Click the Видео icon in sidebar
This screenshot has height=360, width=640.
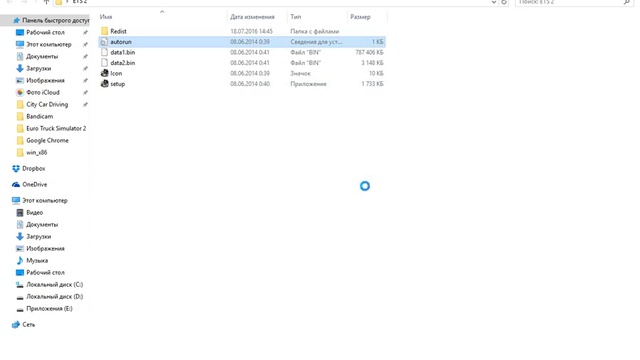[x=20, y=212]
